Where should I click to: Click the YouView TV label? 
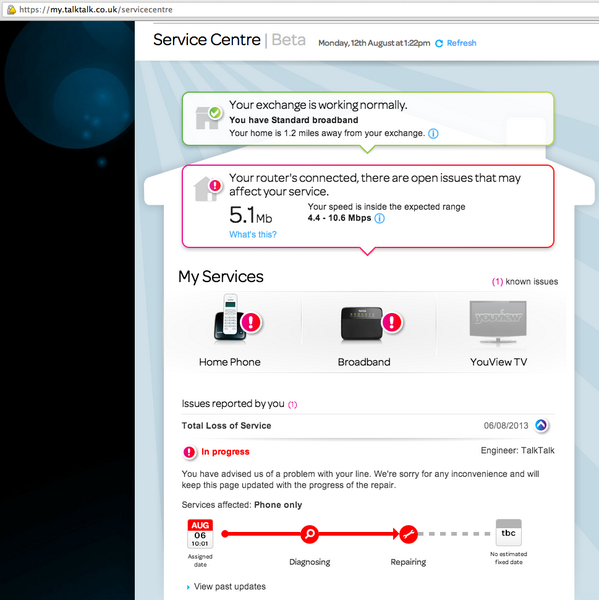tap(498, 362)
